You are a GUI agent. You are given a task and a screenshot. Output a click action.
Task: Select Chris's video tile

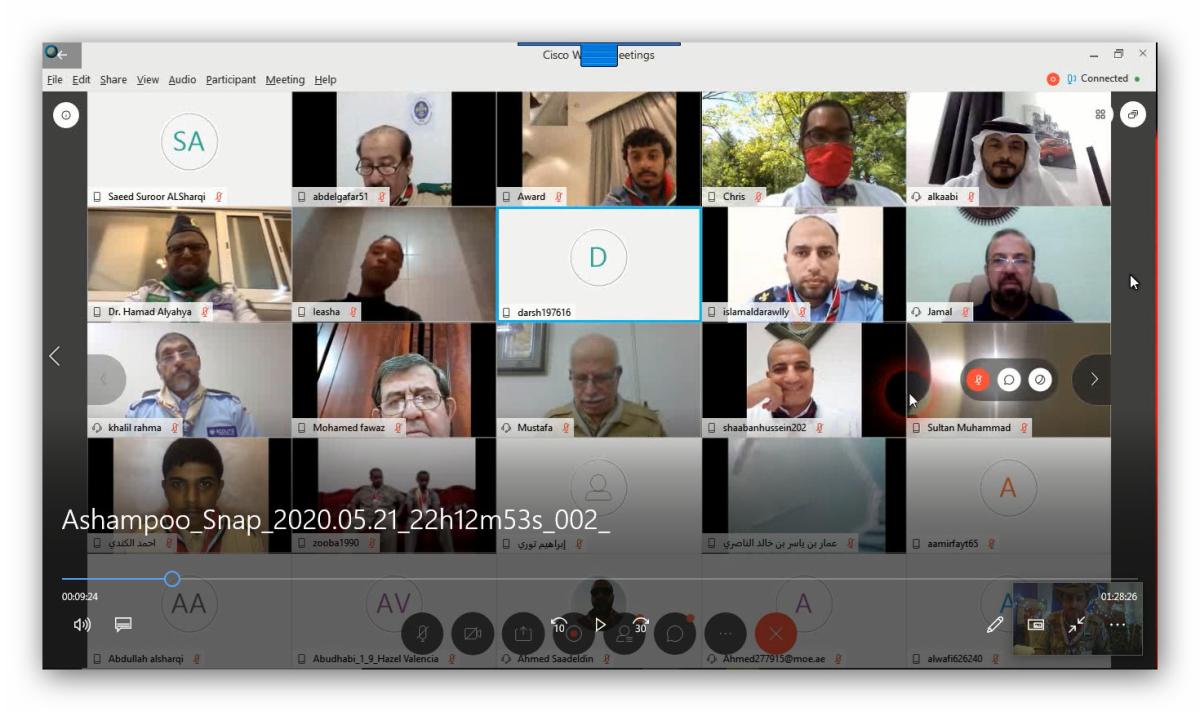pos(804,149)
